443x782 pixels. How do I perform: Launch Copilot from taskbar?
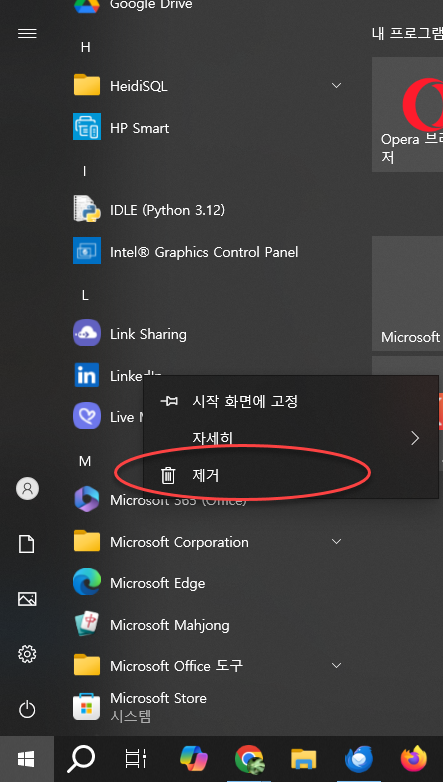point(194,759)
